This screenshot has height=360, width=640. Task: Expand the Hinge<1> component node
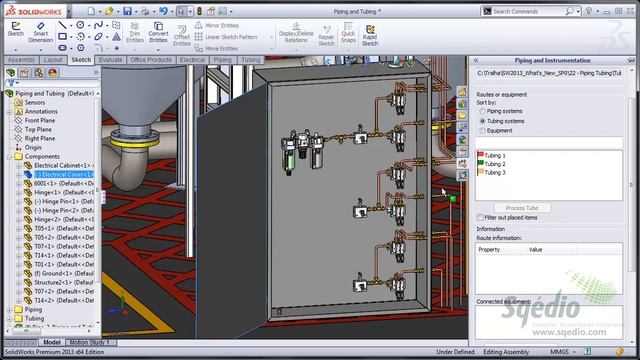pyautogui.click(x=18, y=193)
